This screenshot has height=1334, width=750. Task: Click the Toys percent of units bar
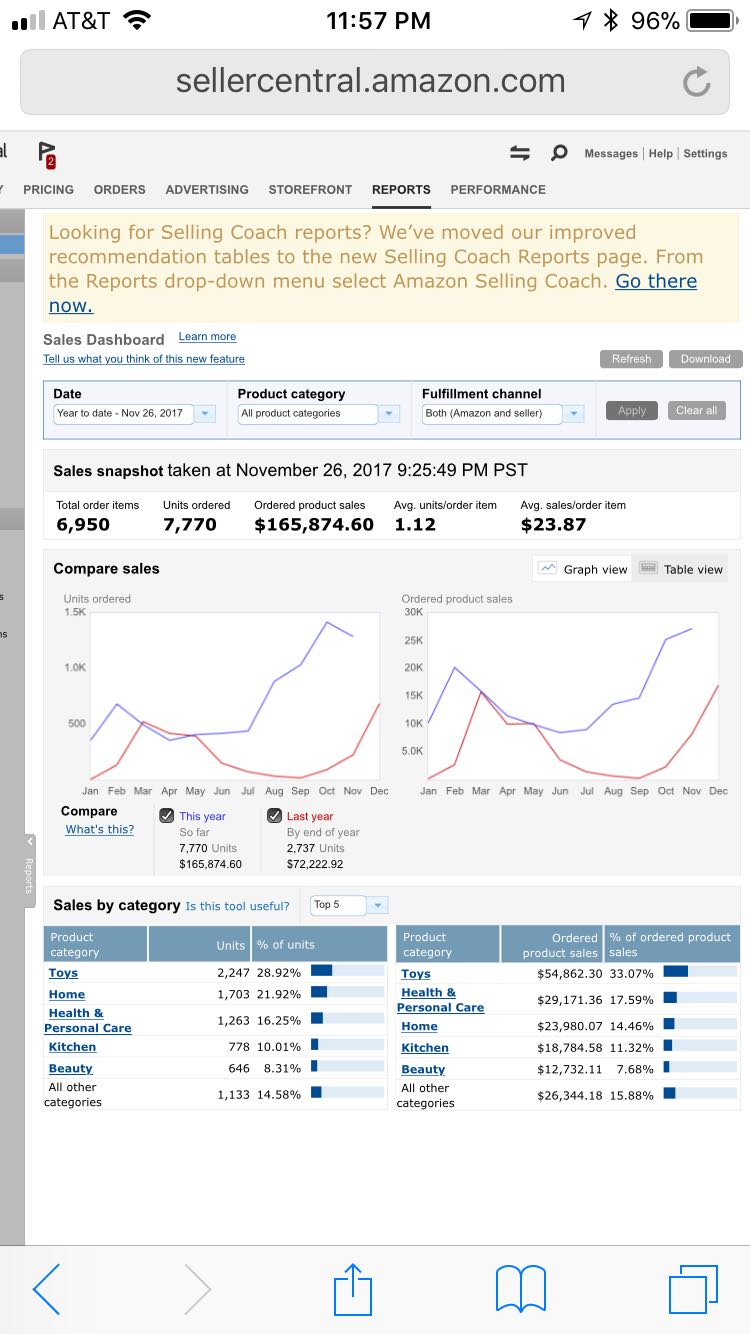pyautogui.click(x=347, y=970)
